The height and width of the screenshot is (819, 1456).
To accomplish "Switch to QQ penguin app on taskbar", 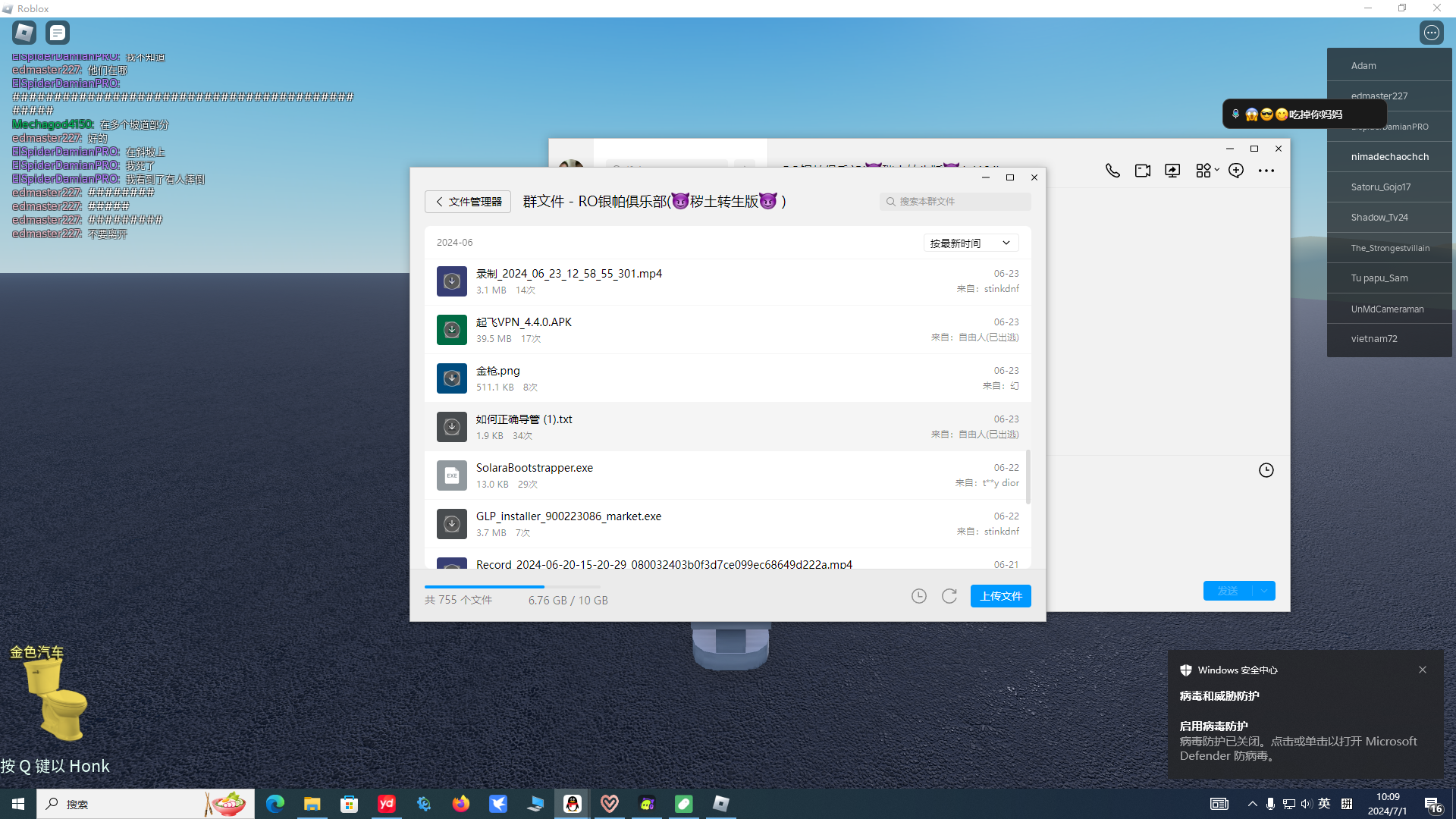I will (x=573, y=804).
